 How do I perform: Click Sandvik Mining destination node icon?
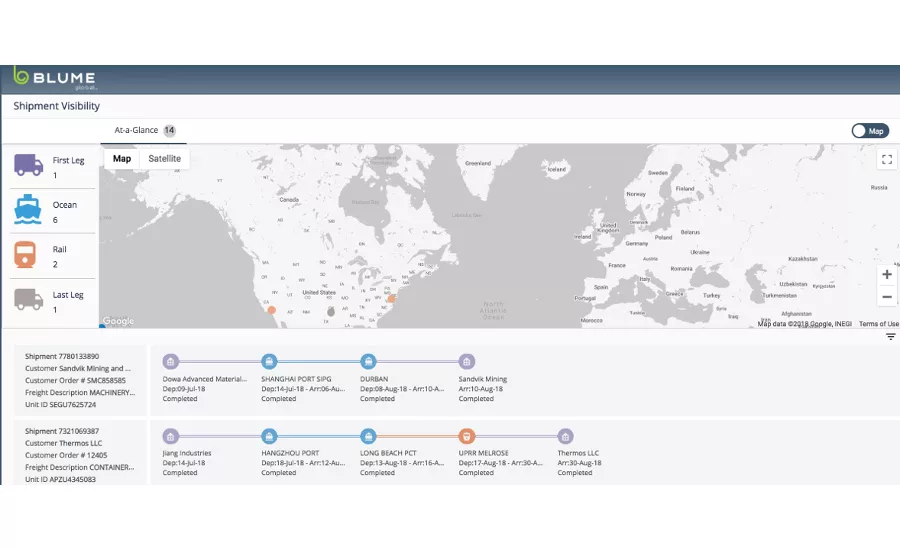coord(467,362)
